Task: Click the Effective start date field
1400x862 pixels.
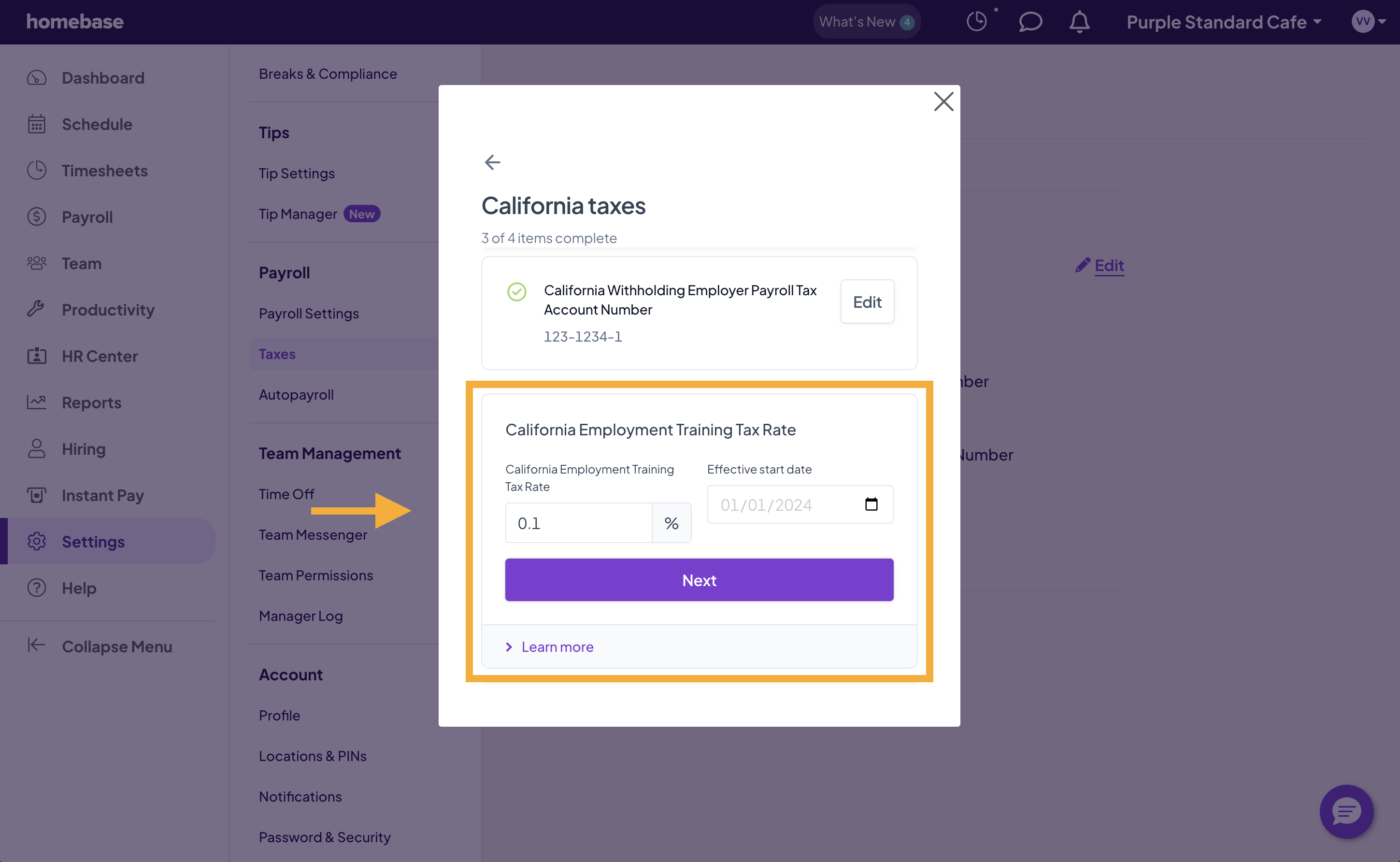Action: [x=800, y=504]
